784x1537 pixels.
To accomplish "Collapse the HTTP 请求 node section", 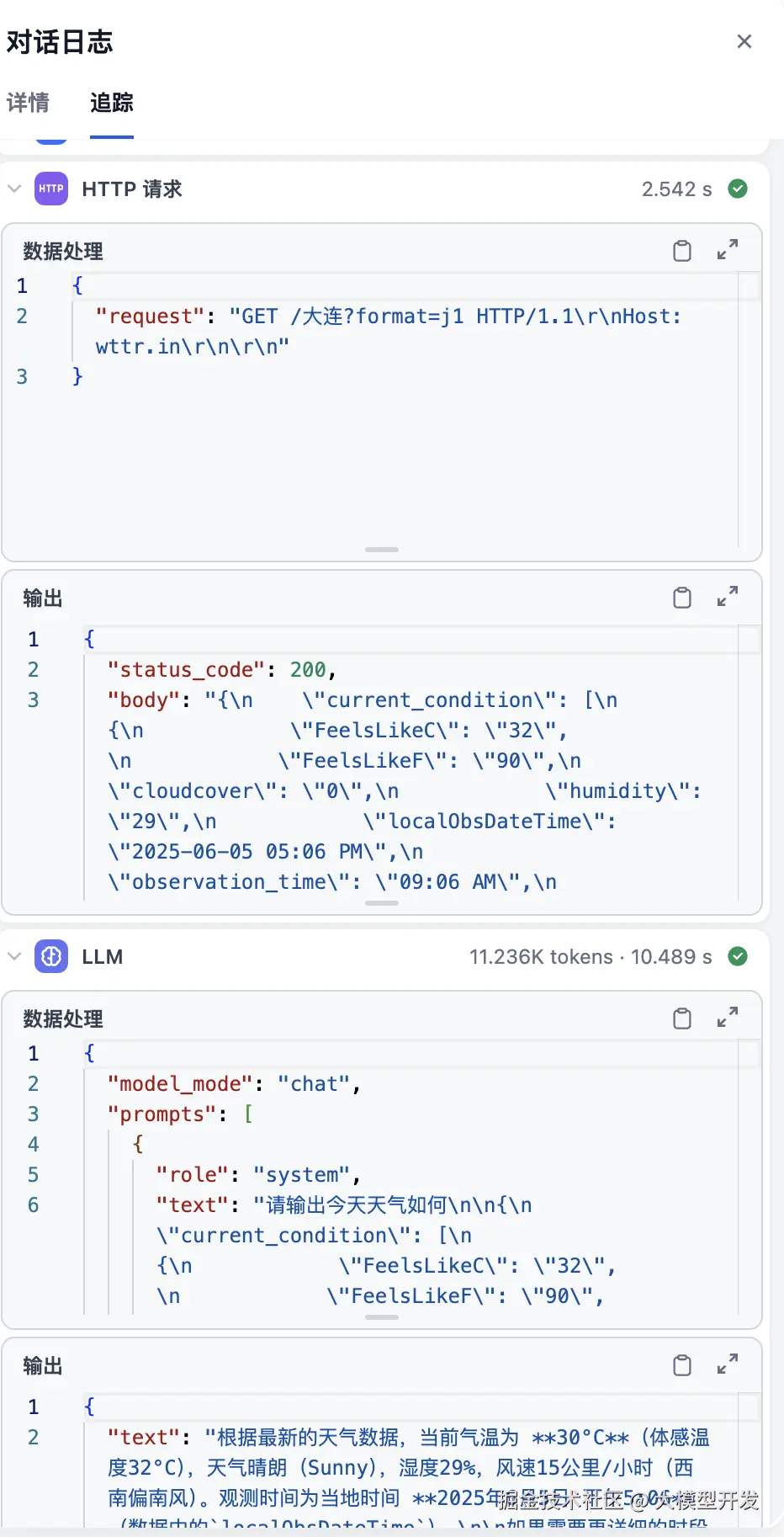I will tap(14, 189).
